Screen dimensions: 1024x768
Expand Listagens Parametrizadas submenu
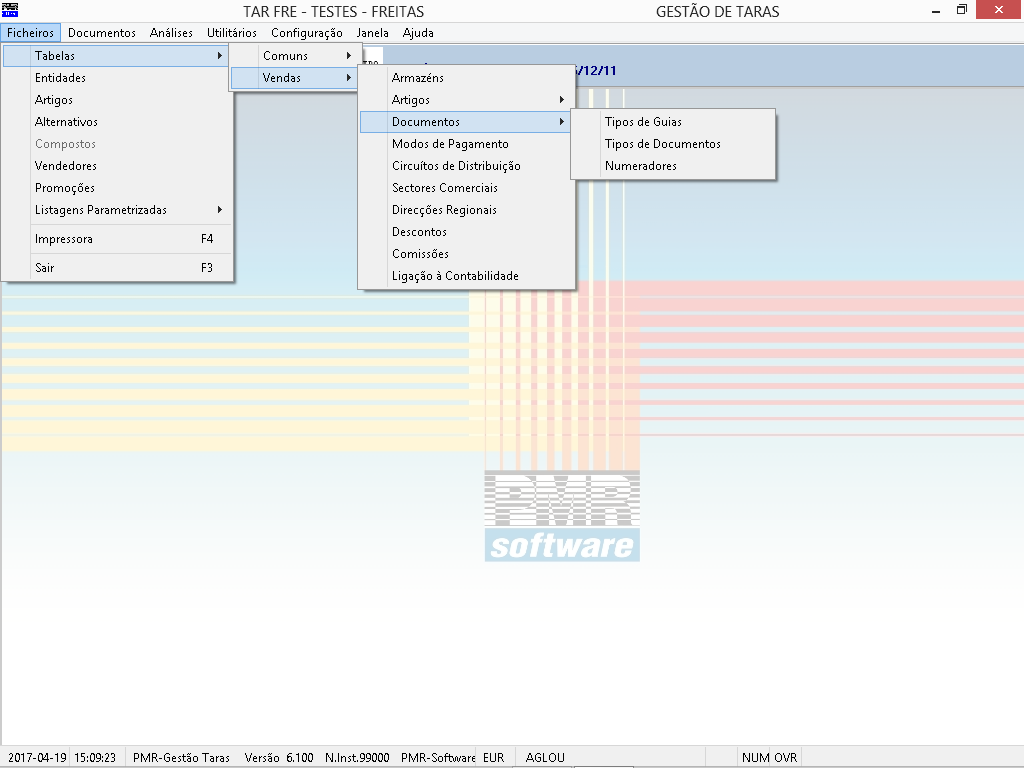116,210
